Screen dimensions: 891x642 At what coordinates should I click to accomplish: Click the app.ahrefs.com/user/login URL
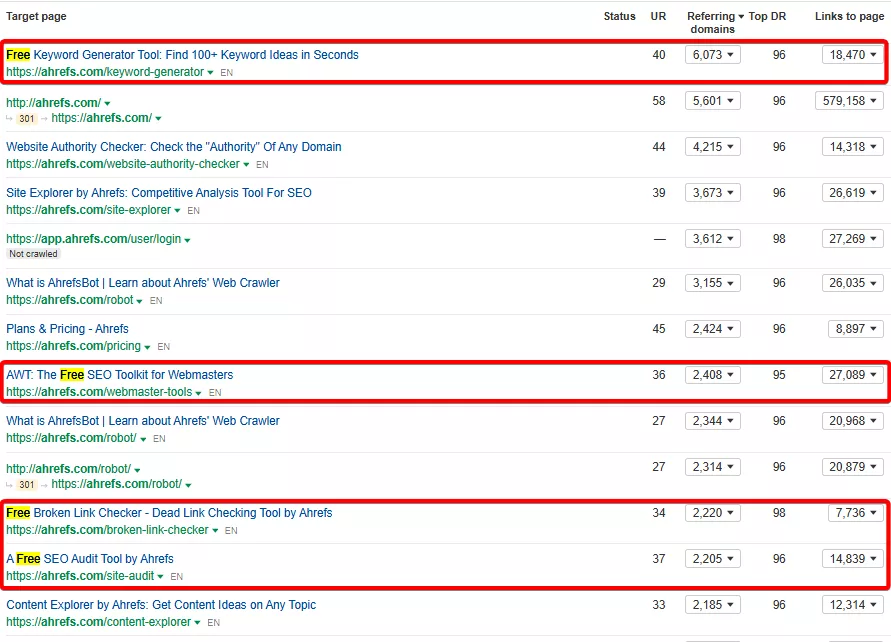(x=94, y=239)
